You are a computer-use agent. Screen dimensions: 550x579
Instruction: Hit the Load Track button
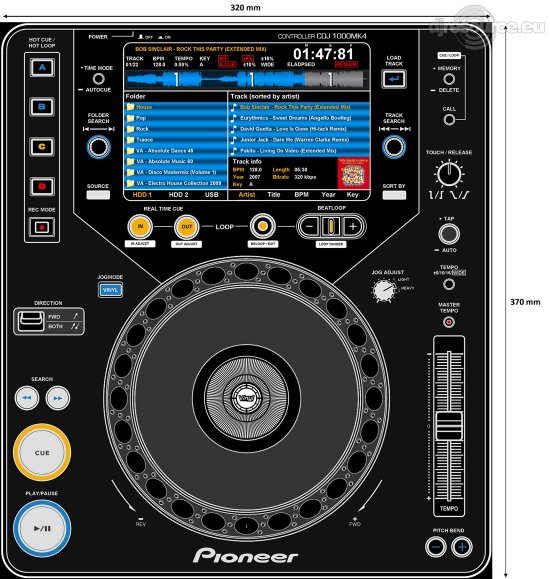tap(394, 79)
